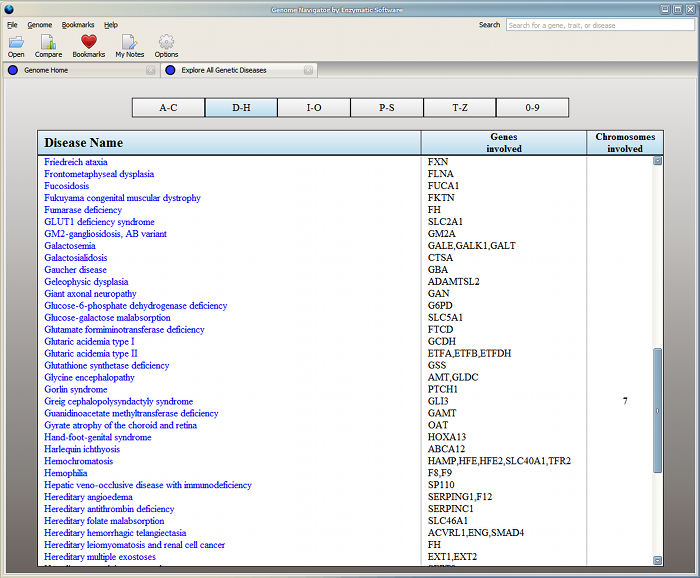Click the vertical scrollbar thumb

[x=658, y=410]
